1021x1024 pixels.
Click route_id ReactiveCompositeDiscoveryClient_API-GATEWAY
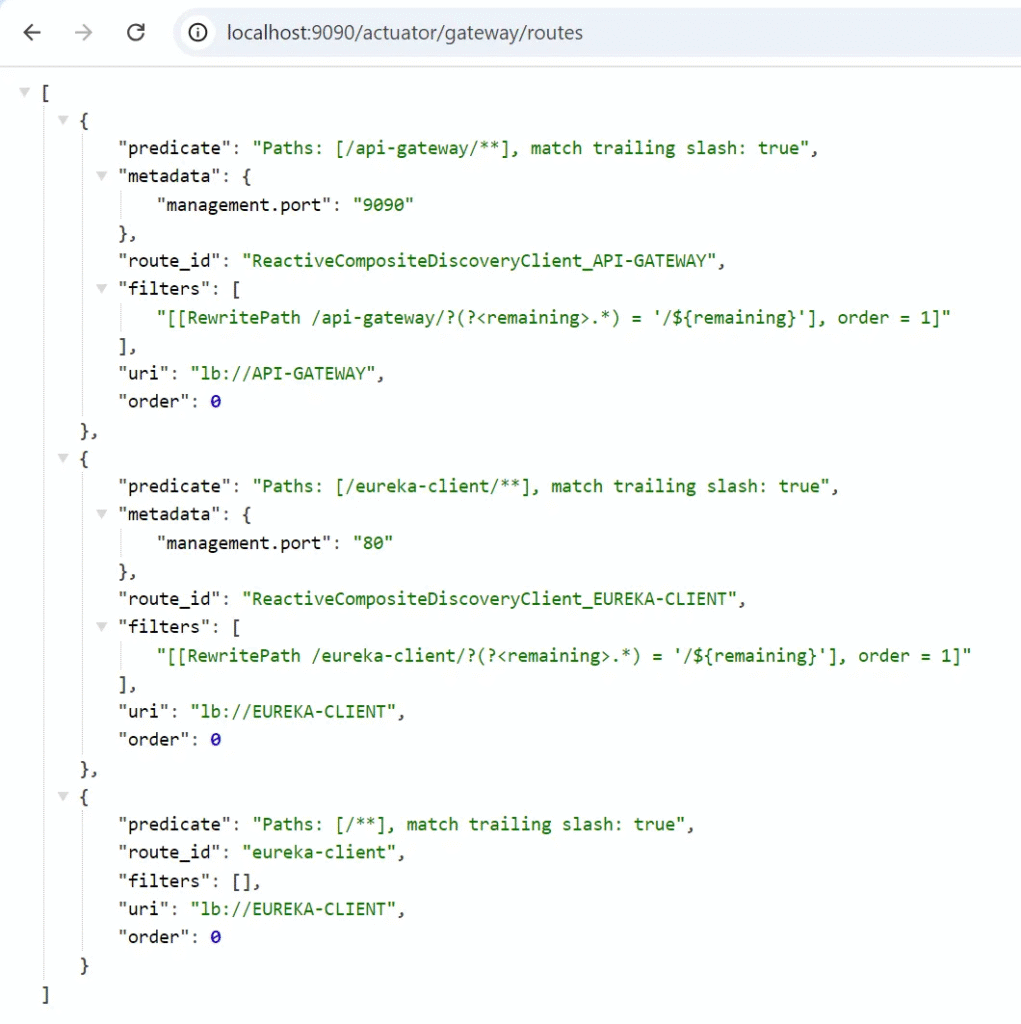[x=479, y=261]
